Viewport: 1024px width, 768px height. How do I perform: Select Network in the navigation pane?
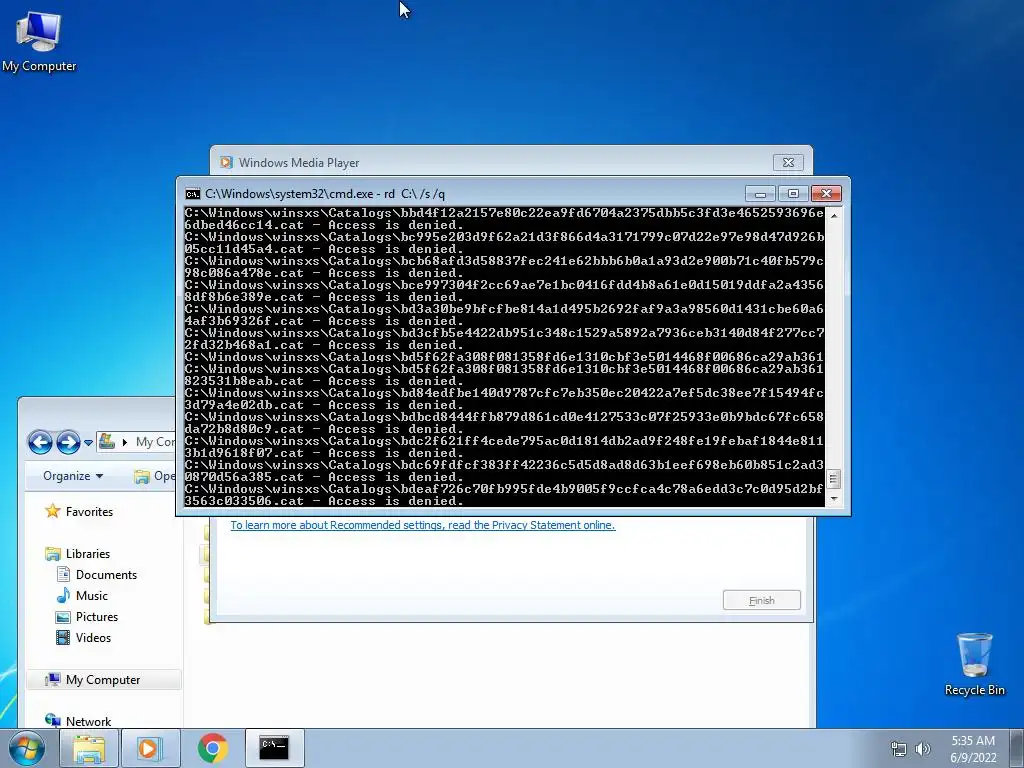(78, 721)
